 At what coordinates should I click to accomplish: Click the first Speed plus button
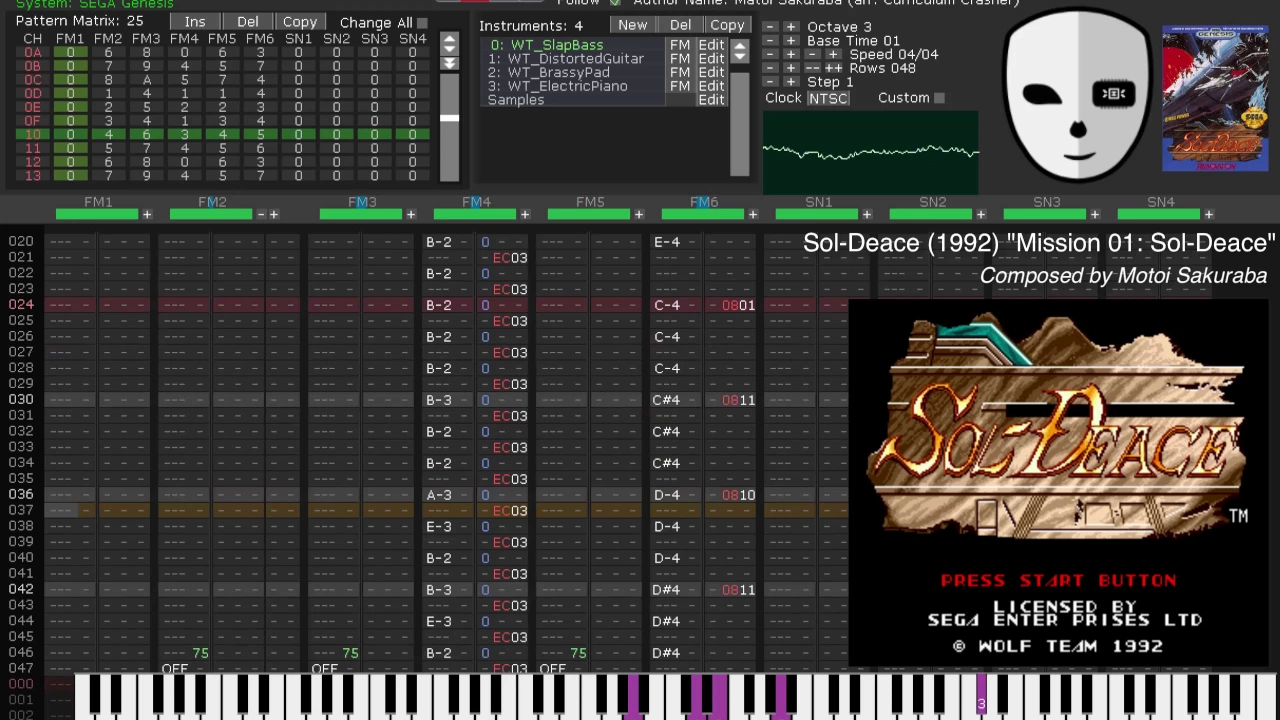(x=791, y=55)
